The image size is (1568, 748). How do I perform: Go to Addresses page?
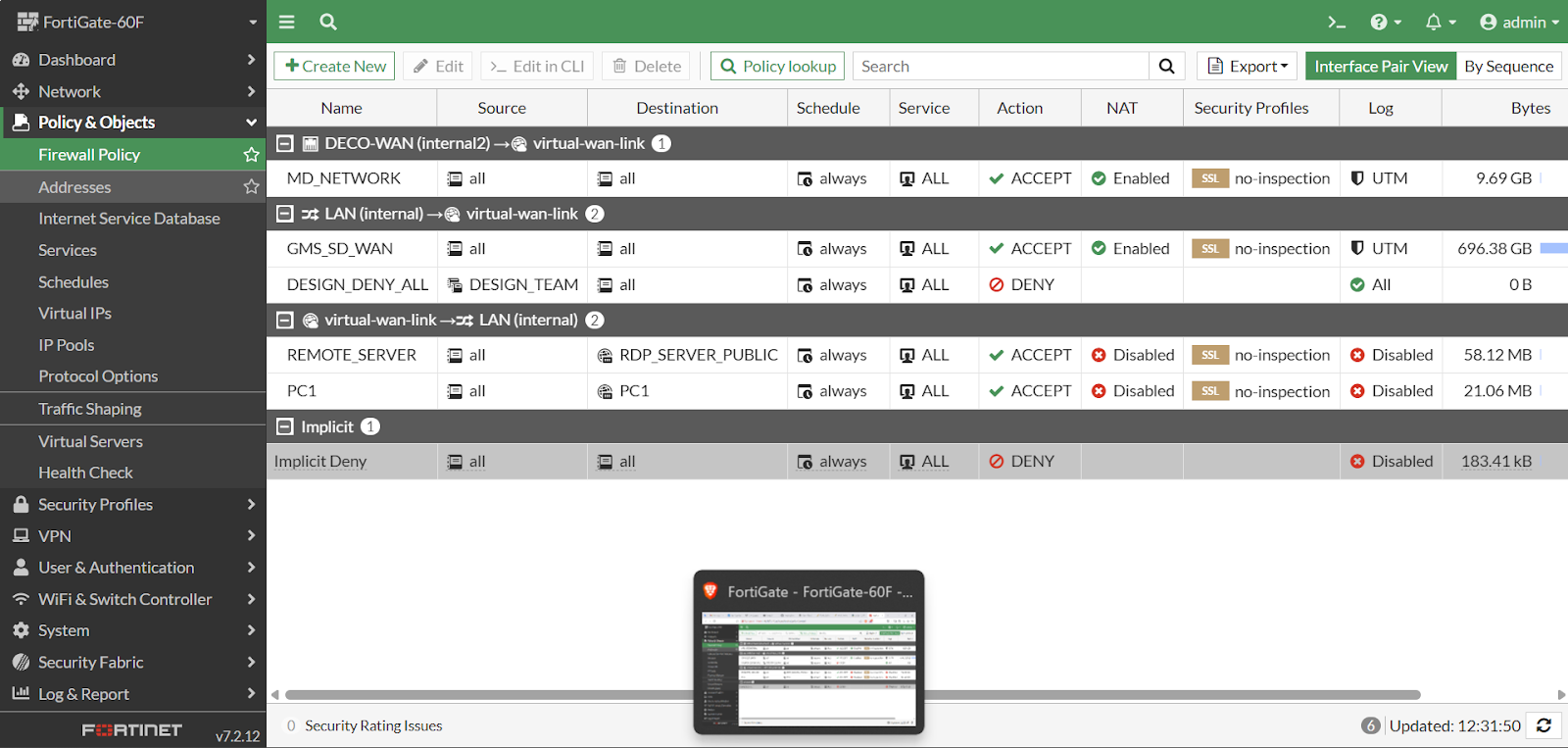click(74, 187)
